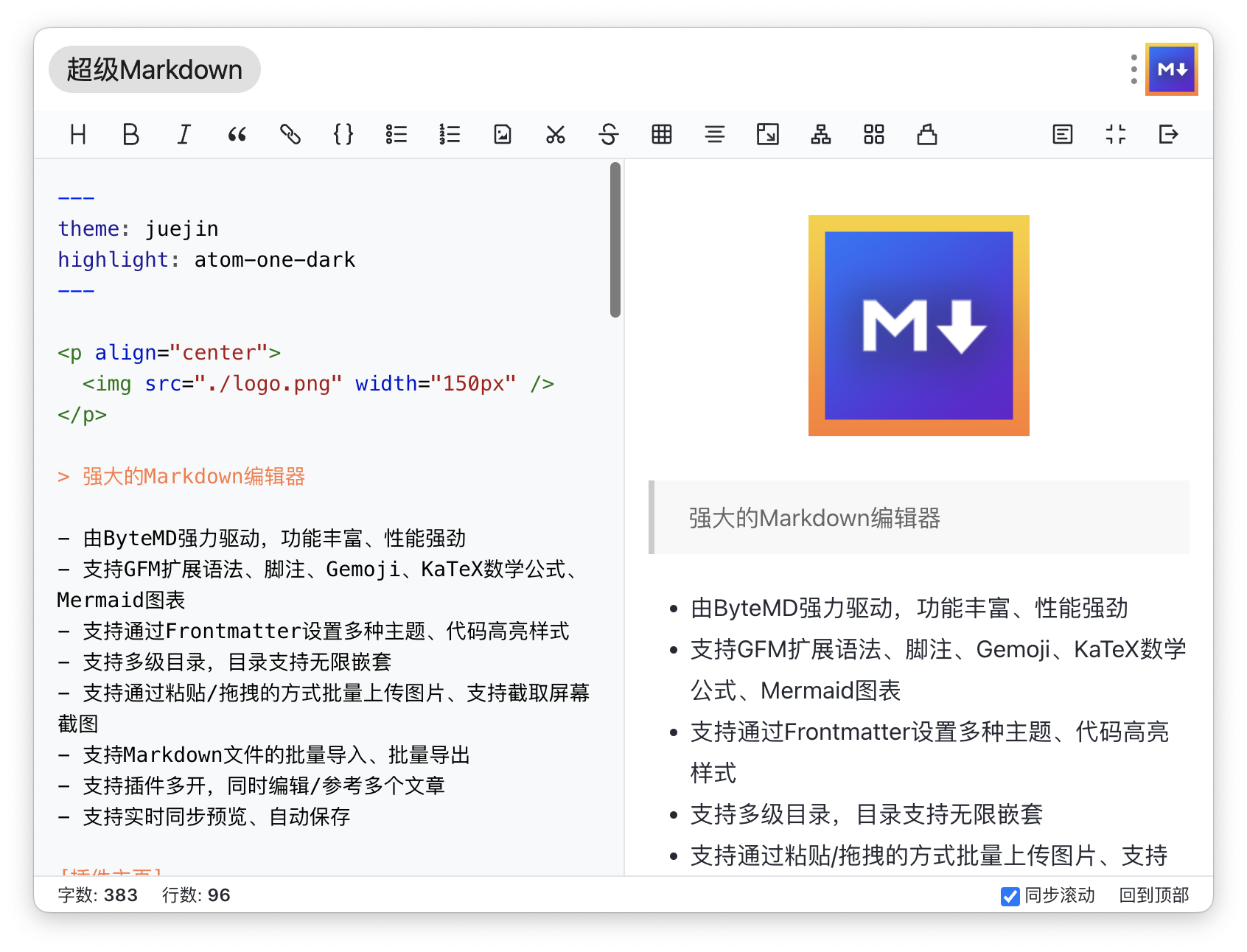Screen dimensions: 1247x952
Task: Apply italic formatting
Action: tap(184, 134)
